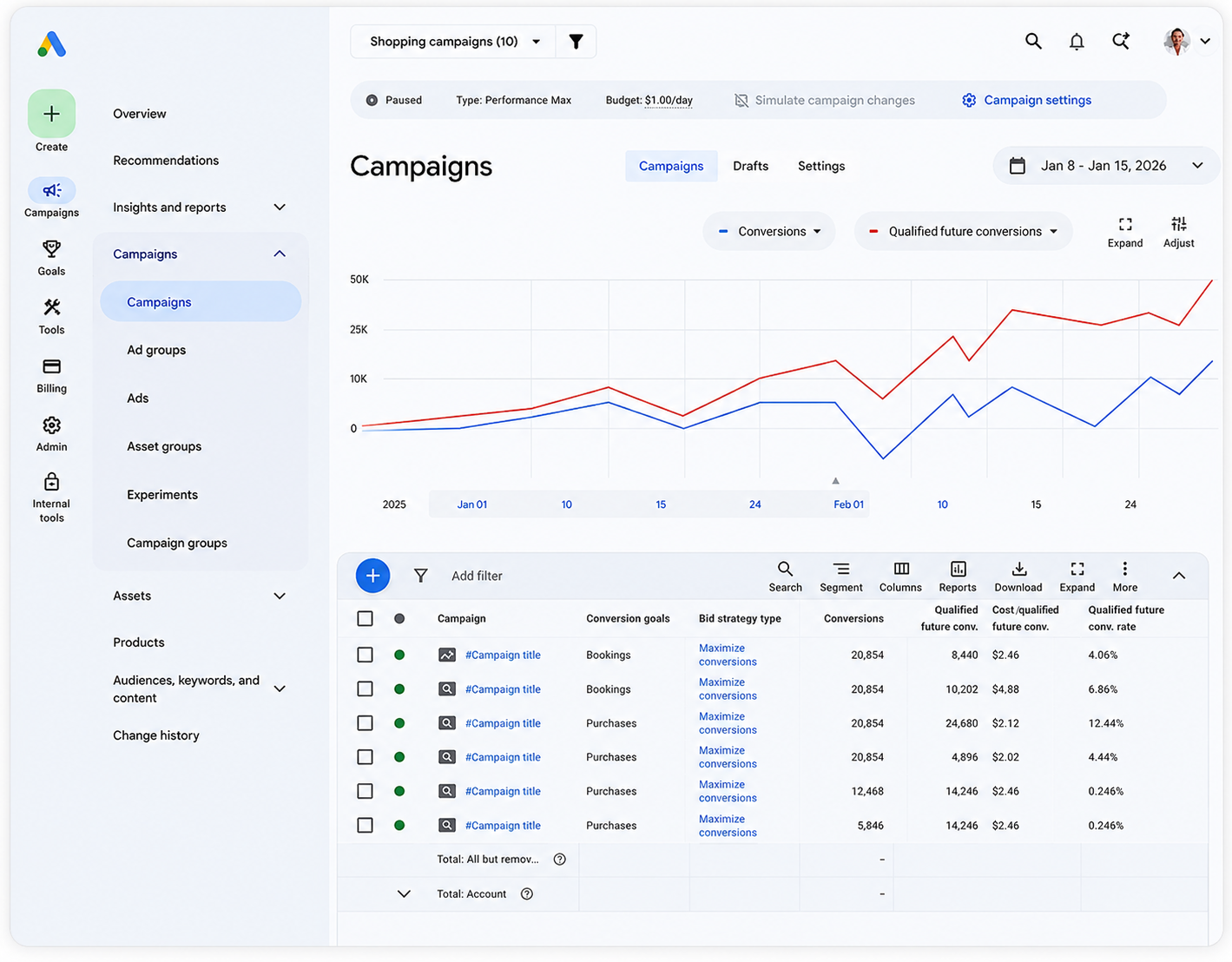Open Tools in the left rail

point(51,316)
